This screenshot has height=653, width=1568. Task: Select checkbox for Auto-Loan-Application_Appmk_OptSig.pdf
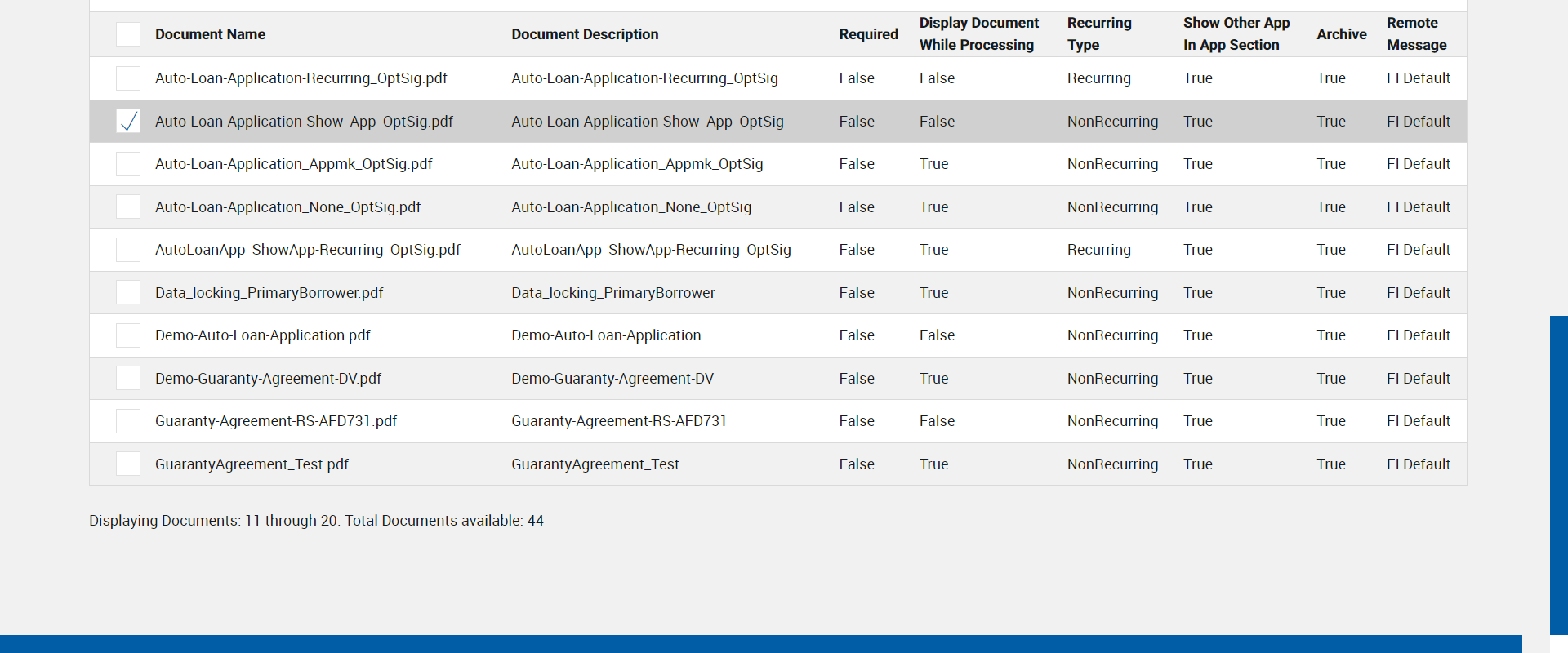pyautogui.click(x=128, y=164)
